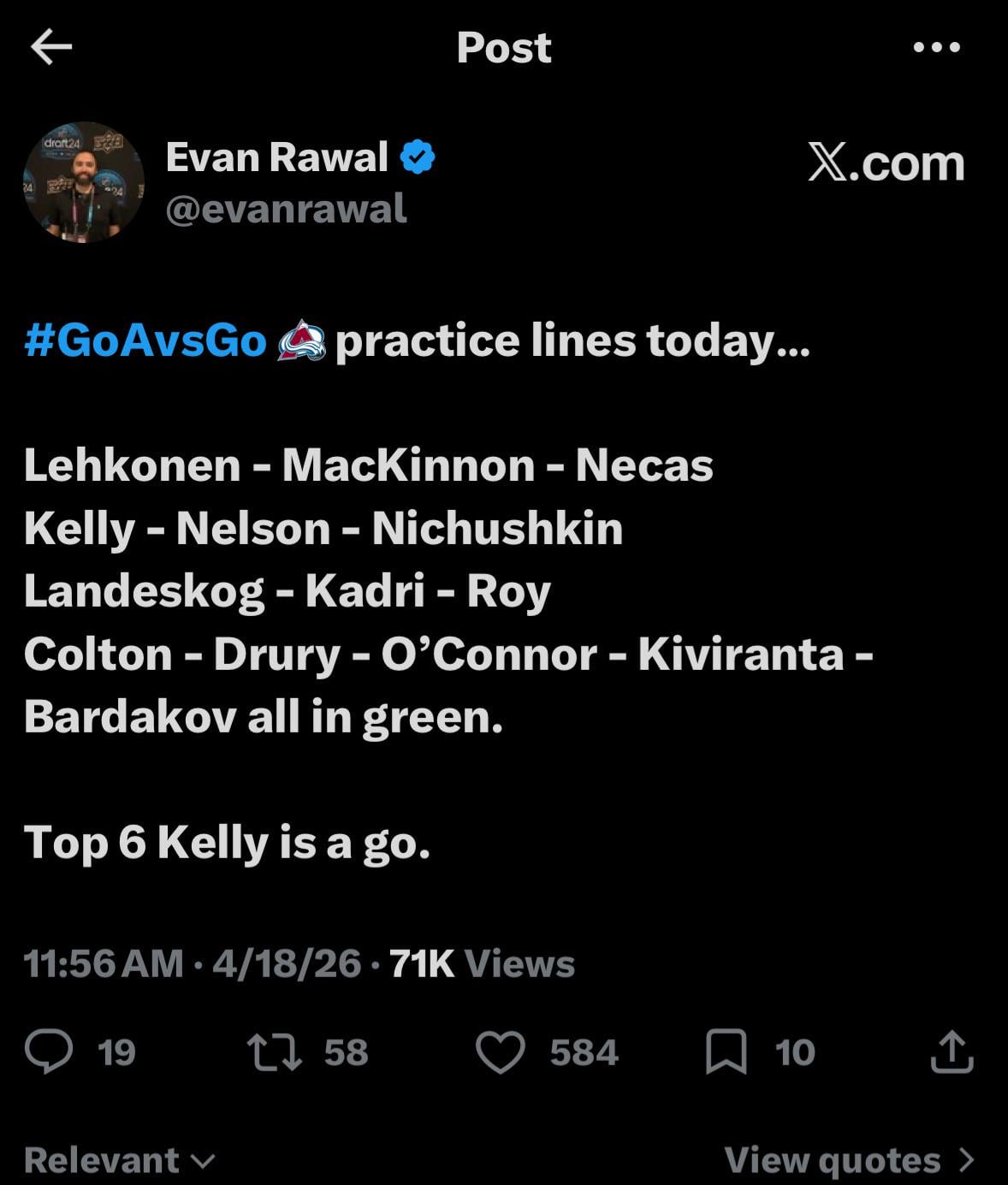Click the reply speech bubble icon
This screenshot has height=1185, width=1008.
49,1052
